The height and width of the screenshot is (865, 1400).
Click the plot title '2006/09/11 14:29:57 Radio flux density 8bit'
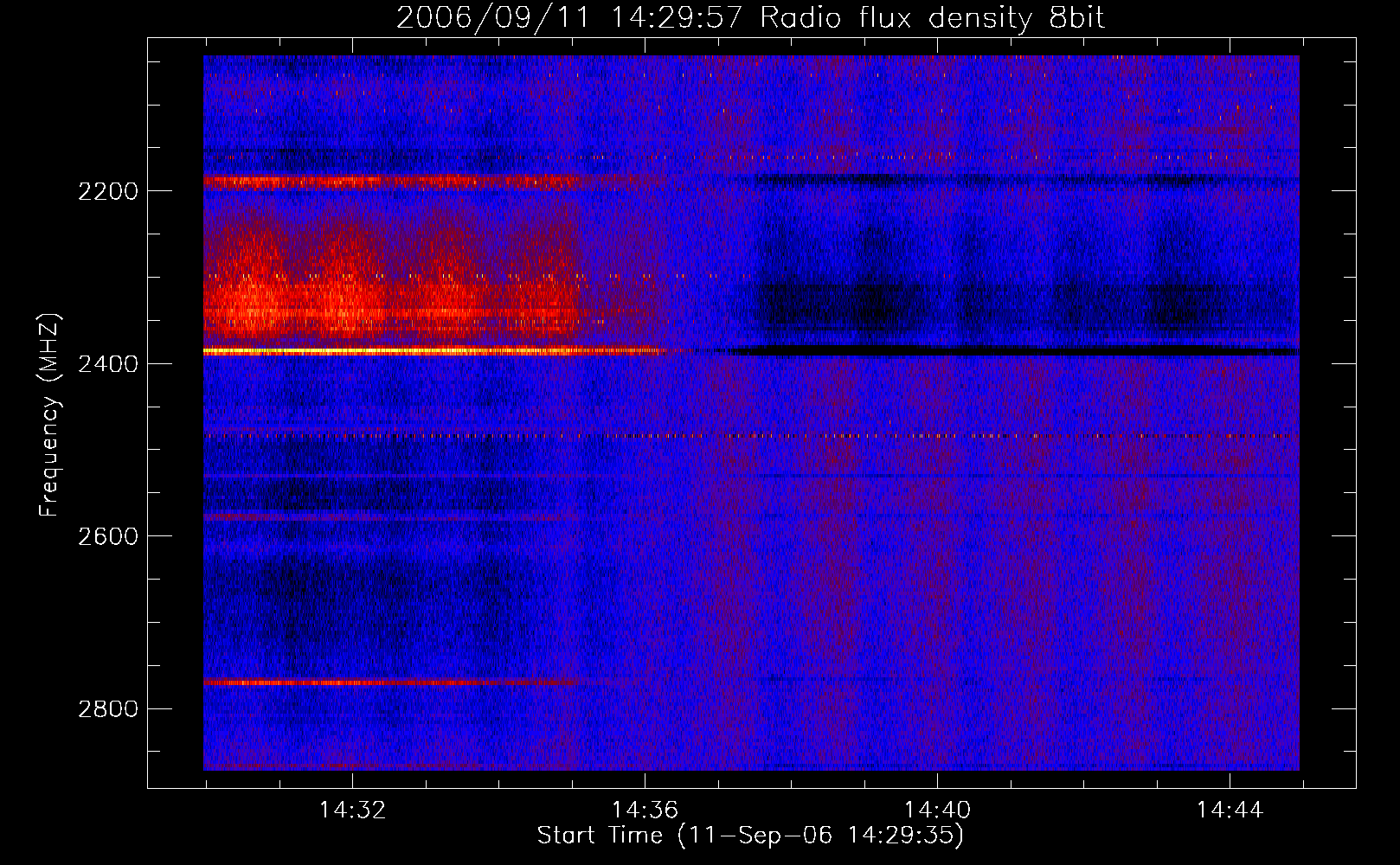tap(750, 18)
